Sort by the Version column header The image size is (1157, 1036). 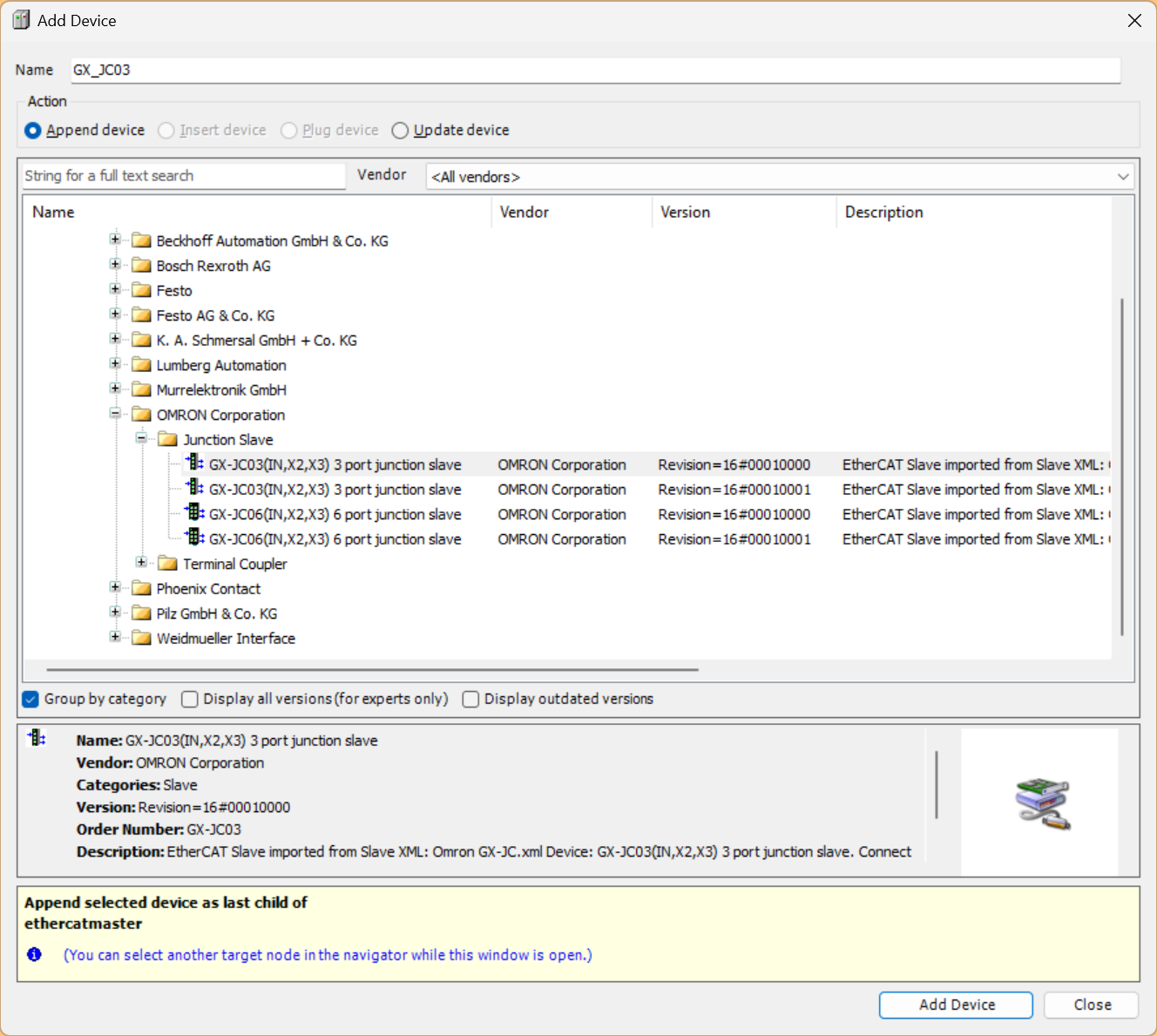[744, 212]
